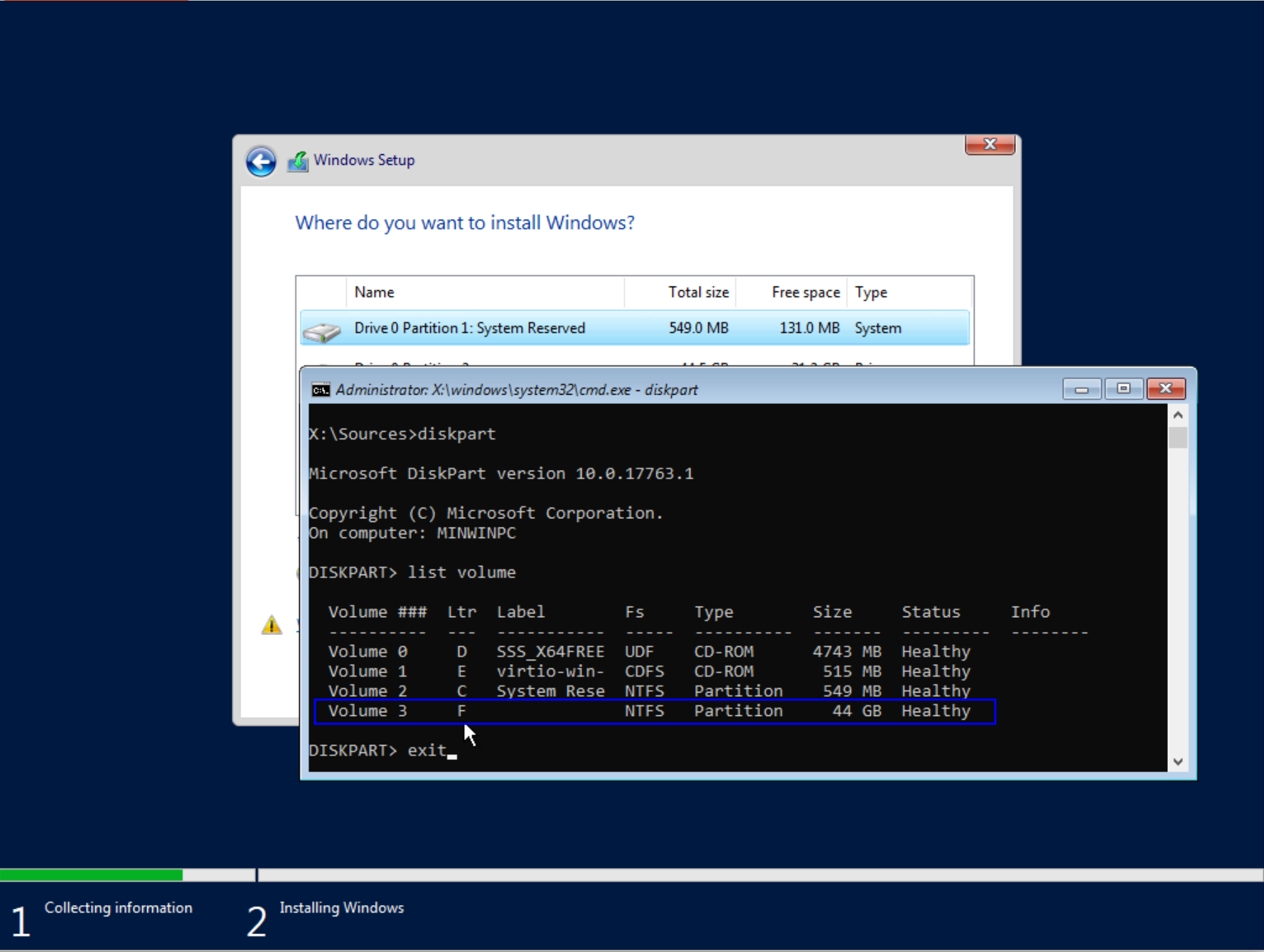
Task: Select Drive 0 Partition 1: System Reserved
Action: (635, 328)
